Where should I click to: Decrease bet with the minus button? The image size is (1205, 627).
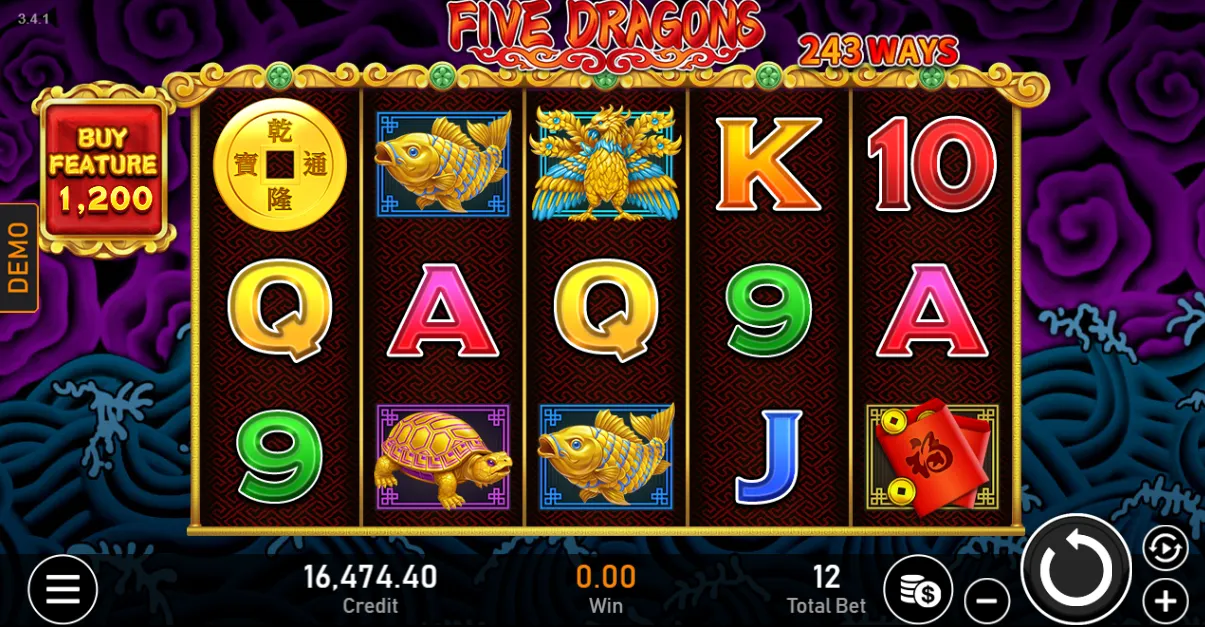pyautogui.click(x=987, y=602)
